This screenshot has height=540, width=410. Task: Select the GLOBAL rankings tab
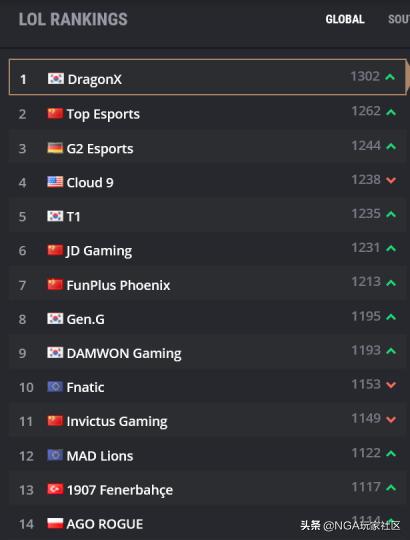[345, 19]
